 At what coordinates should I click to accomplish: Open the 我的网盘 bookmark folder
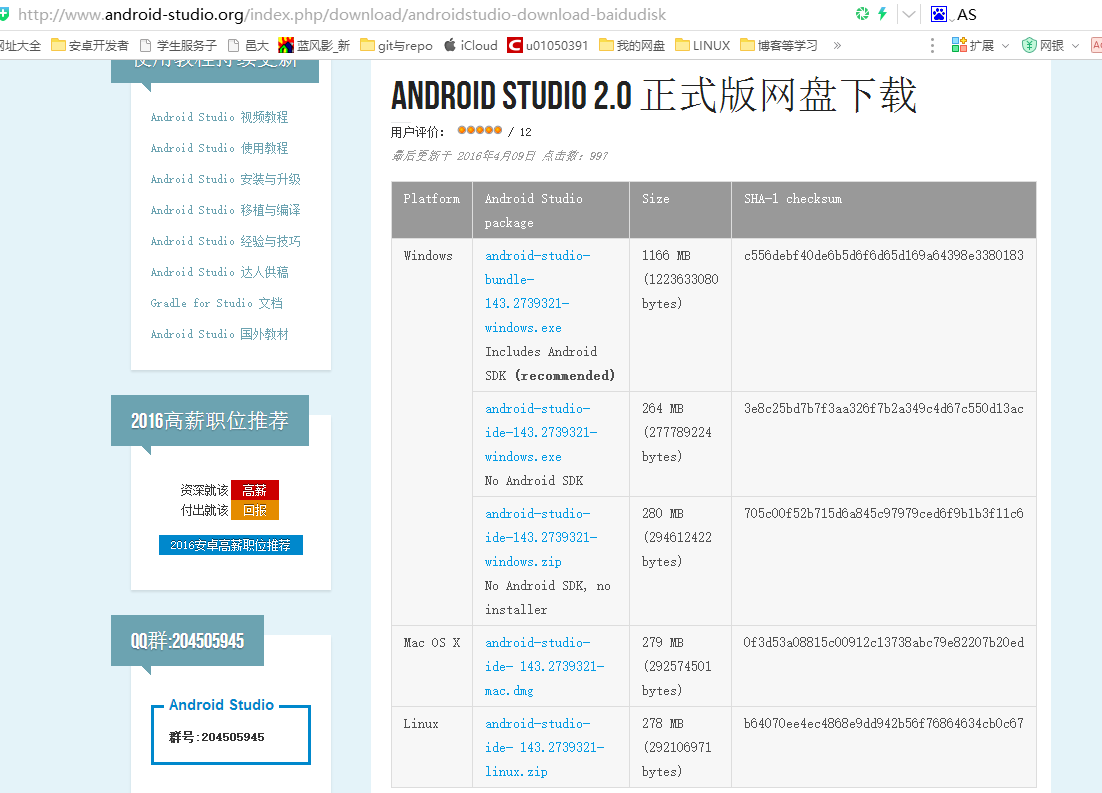click(632, 46)
